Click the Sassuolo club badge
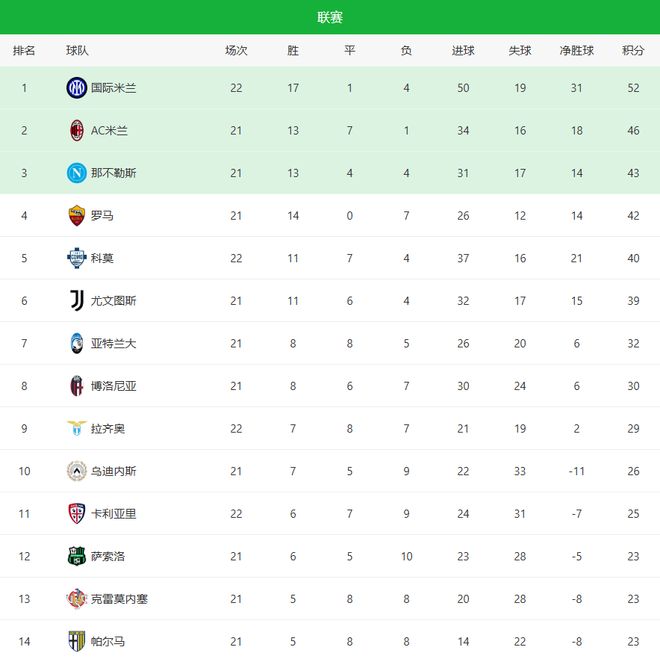This screenshot has width=660, height=659. click(77, 556)
